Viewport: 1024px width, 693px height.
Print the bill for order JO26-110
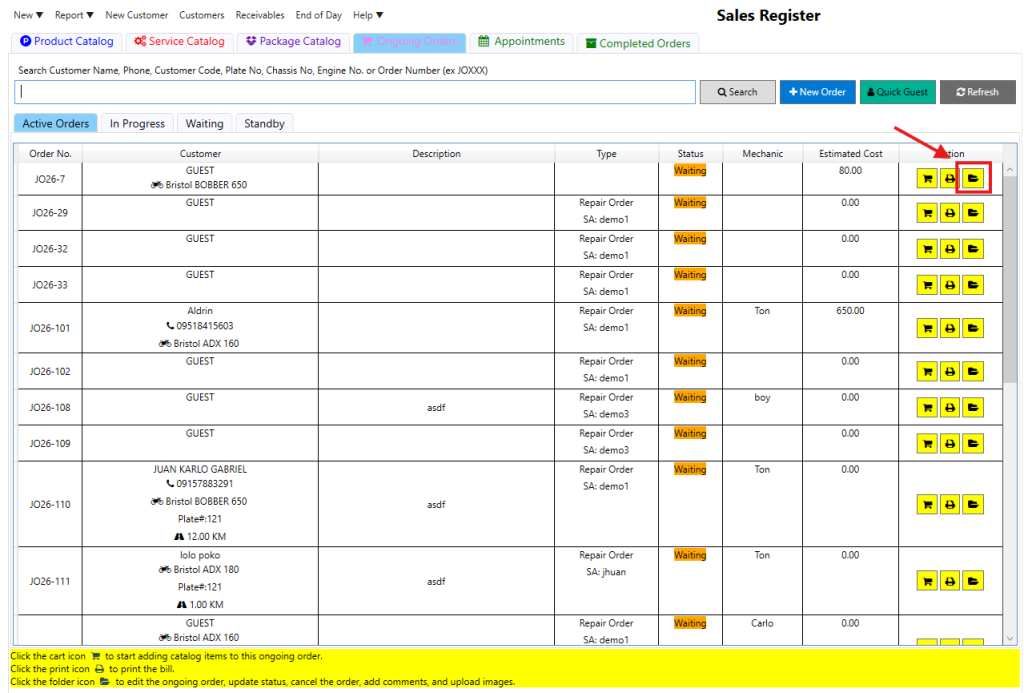(950, 505)
